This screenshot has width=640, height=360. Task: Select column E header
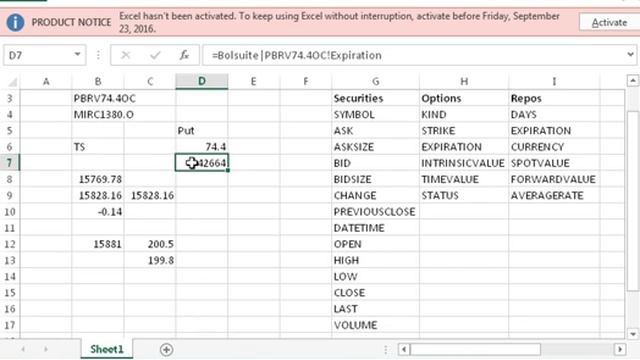[x=253, y=82]
